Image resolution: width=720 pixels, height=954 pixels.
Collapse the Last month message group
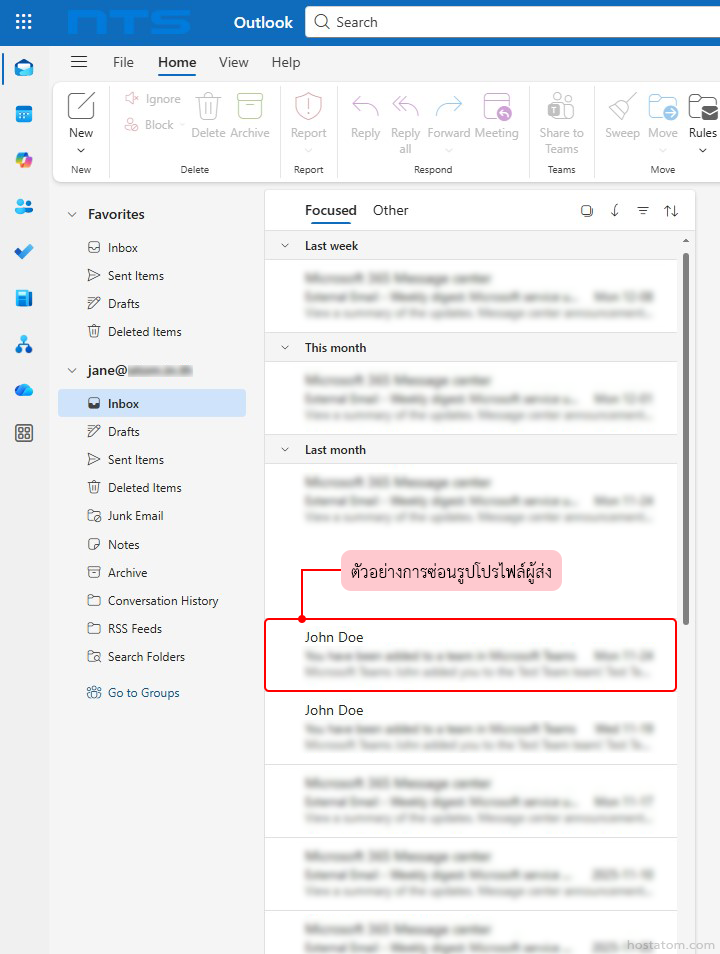click(x=285, y=450)
